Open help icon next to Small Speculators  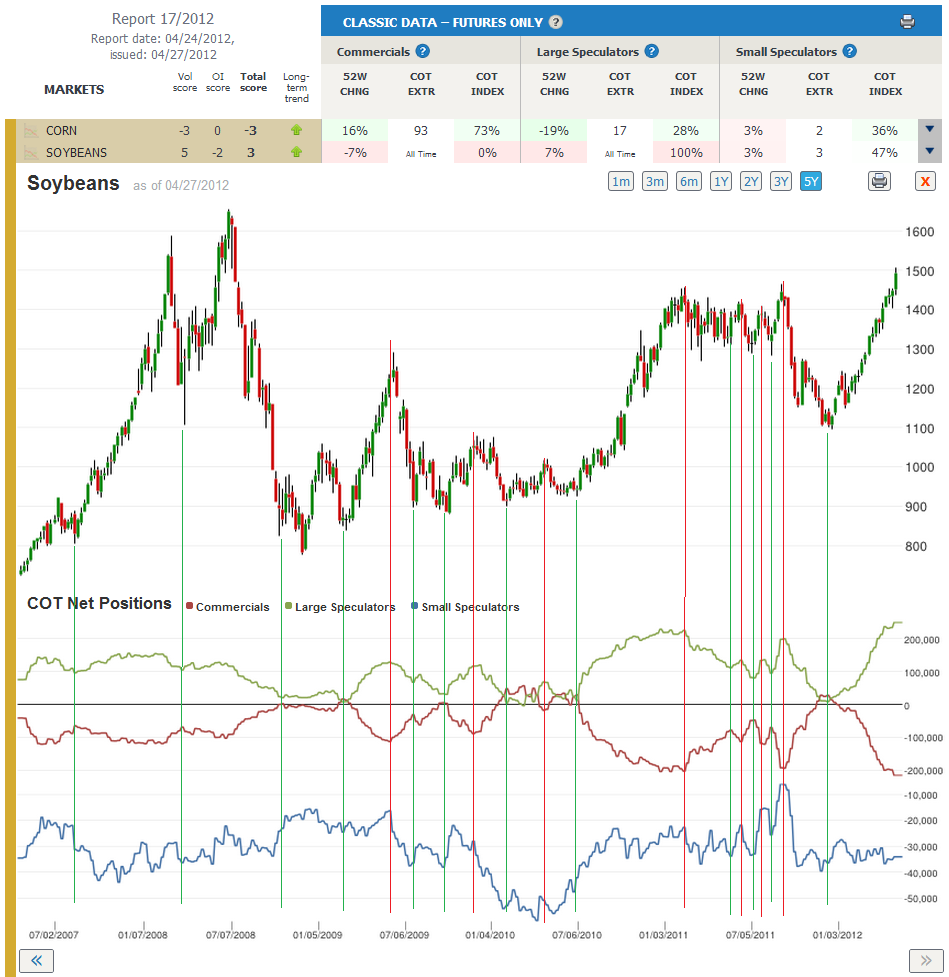pos(849,51)
